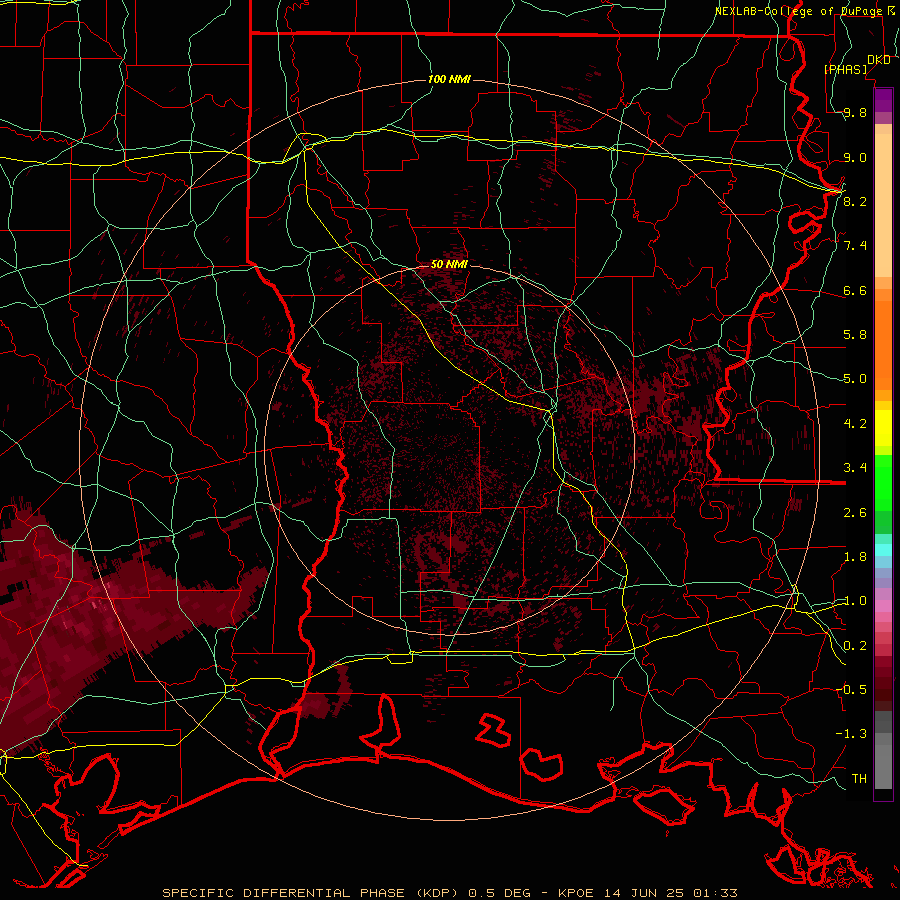The height and width of the screenshot is (900, 900).
Task: Click the [PHAS] legend unit label
Action: [x=845, y=69]
